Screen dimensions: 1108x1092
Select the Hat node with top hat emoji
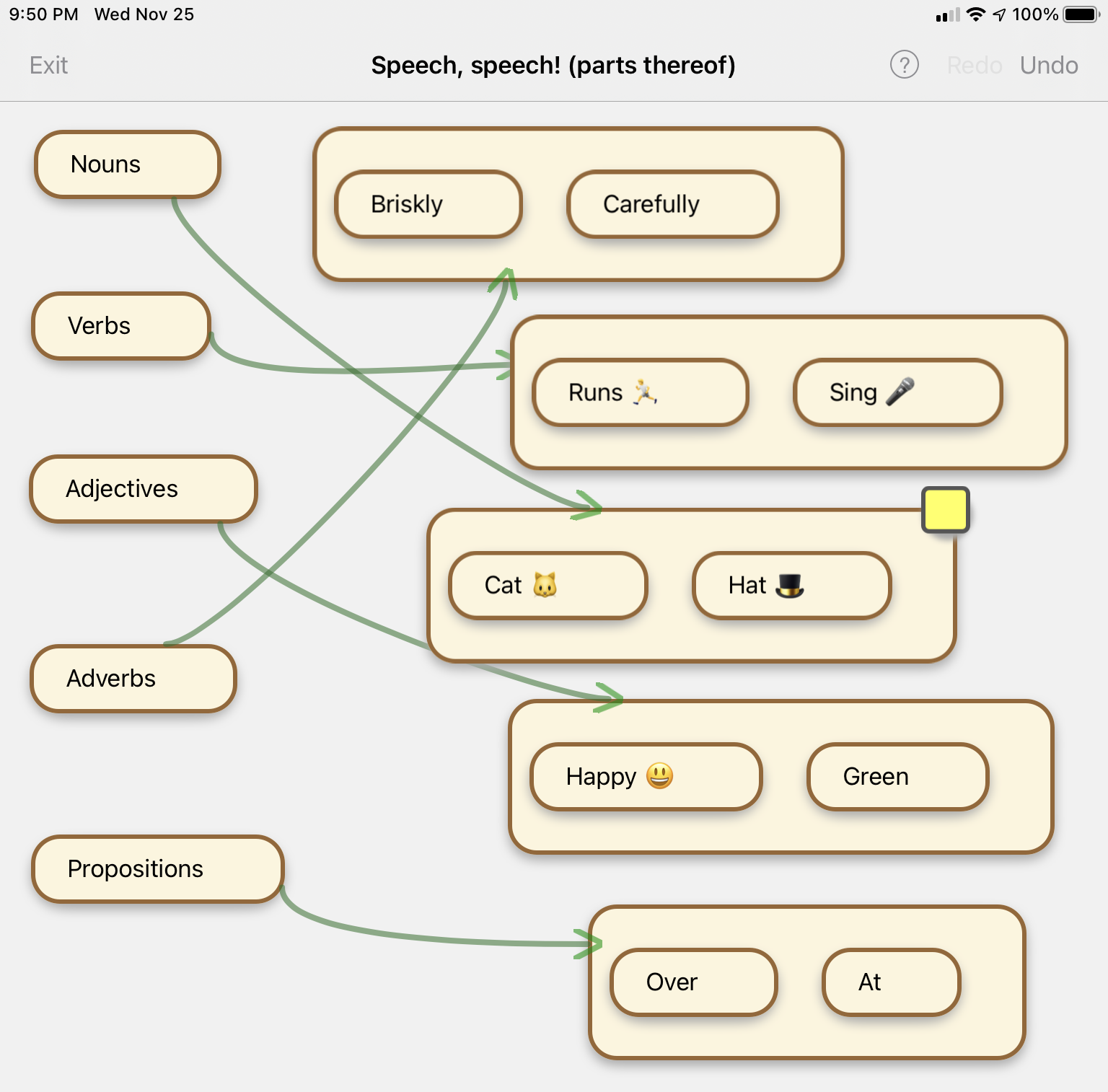coord(791,585)
